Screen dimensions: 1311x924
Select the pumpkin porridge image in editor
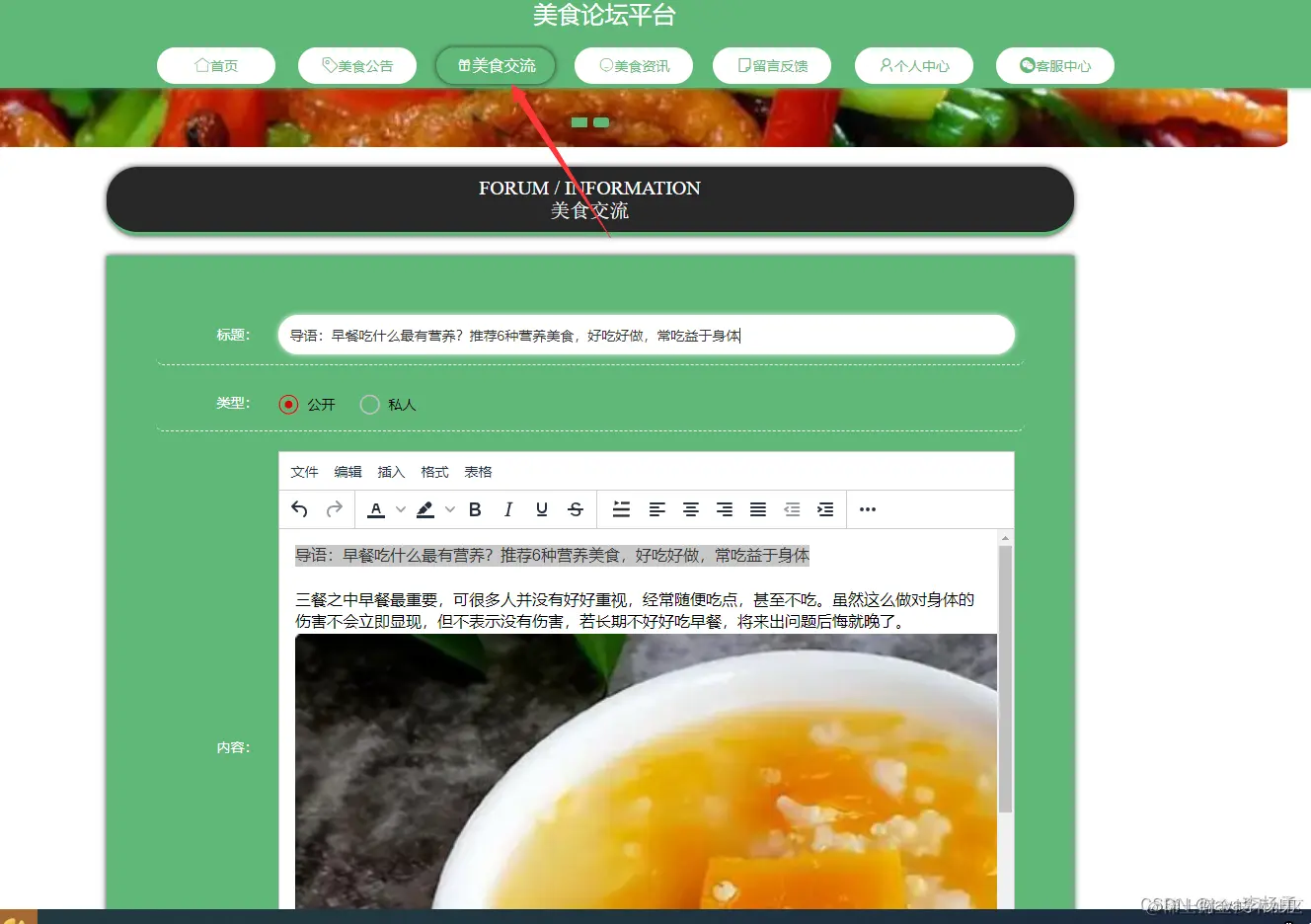click(646, 771)
